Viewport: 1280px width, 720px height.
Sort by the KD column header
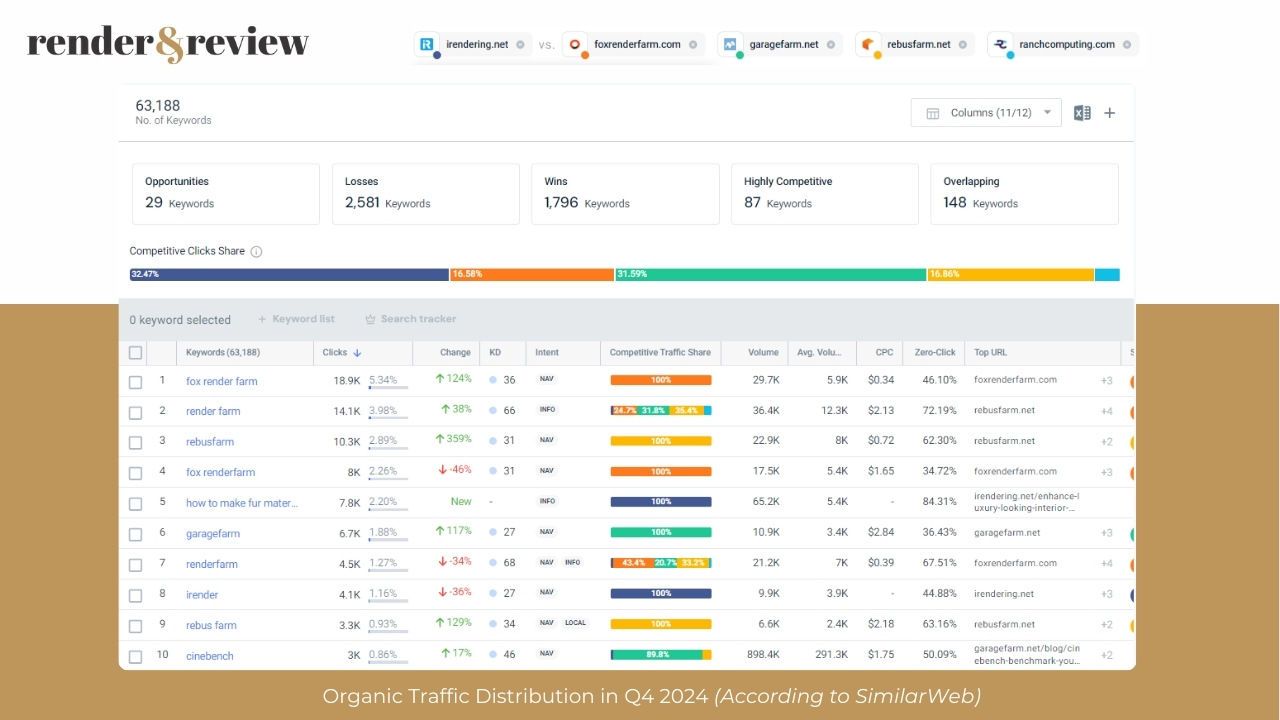pyautogui.click(x=495, y=353)
